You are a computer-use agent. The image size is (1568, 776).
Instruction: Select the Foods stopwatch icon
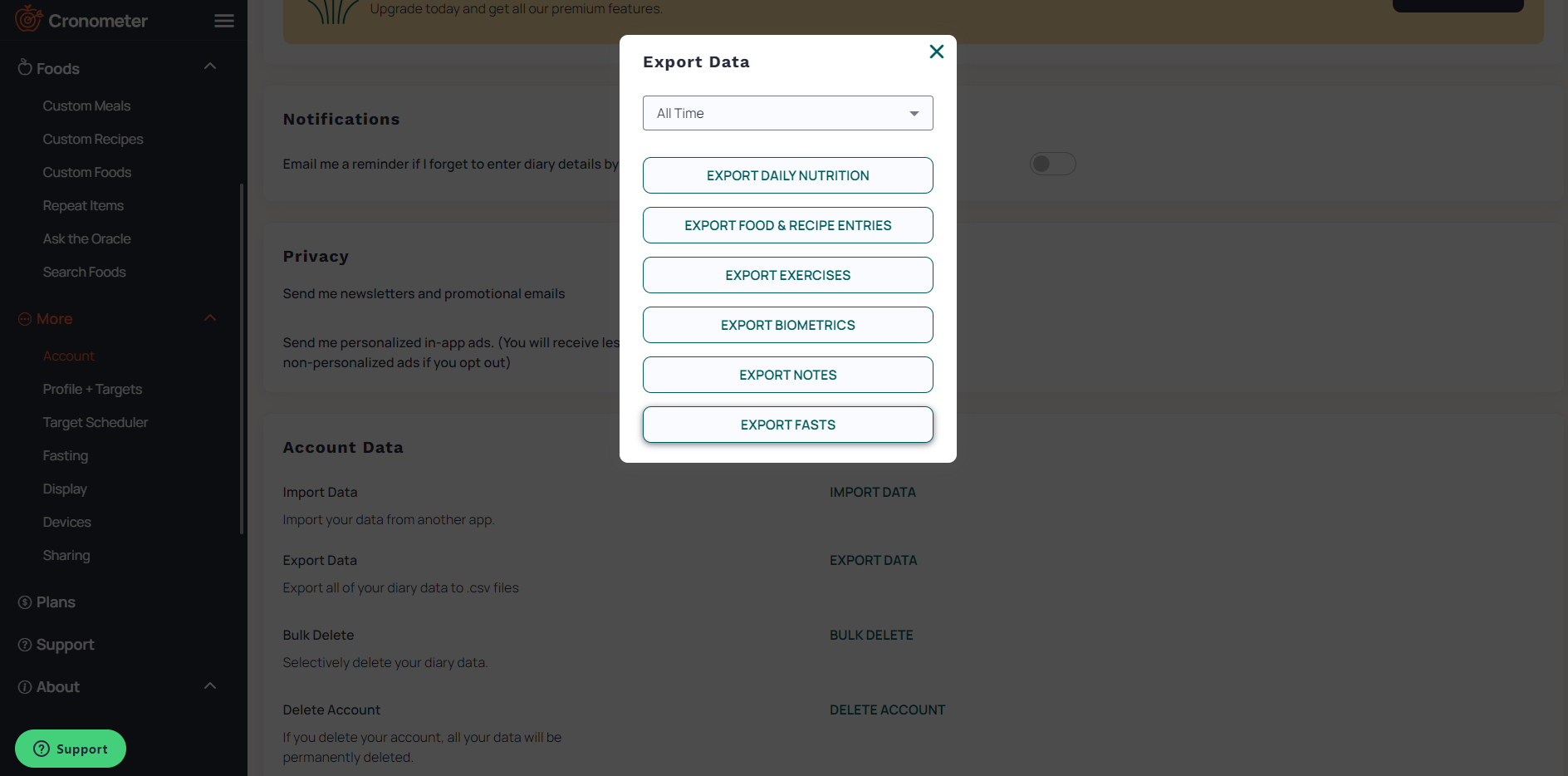click(24, 67)
